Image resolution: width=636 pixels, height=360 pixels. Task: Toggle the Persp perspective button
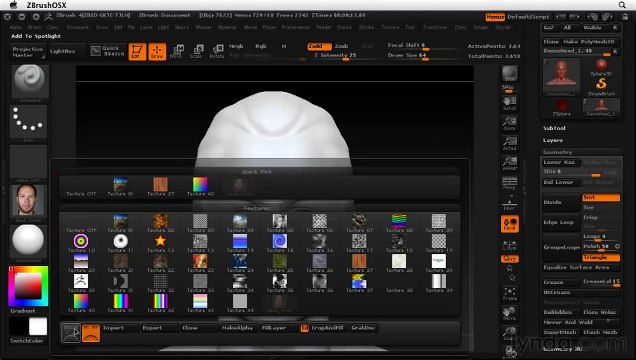click(x=509, y=183)
